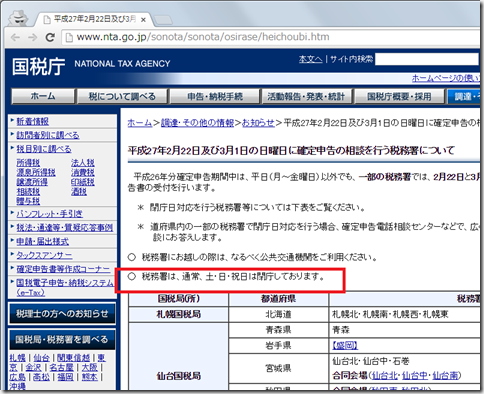
Task: Open the 仙台 regional bureau link
Action: (42, 358)
